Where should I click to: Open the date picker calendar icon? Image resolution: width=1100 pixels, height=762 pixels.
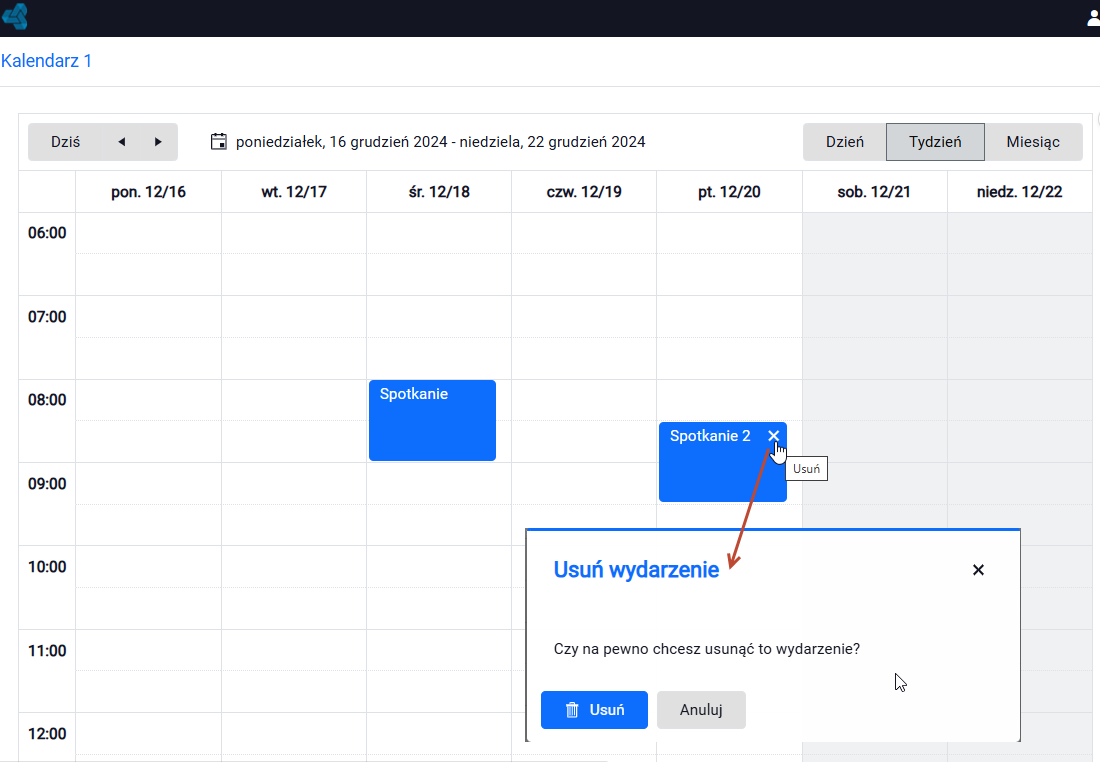(x=219, y=142)
